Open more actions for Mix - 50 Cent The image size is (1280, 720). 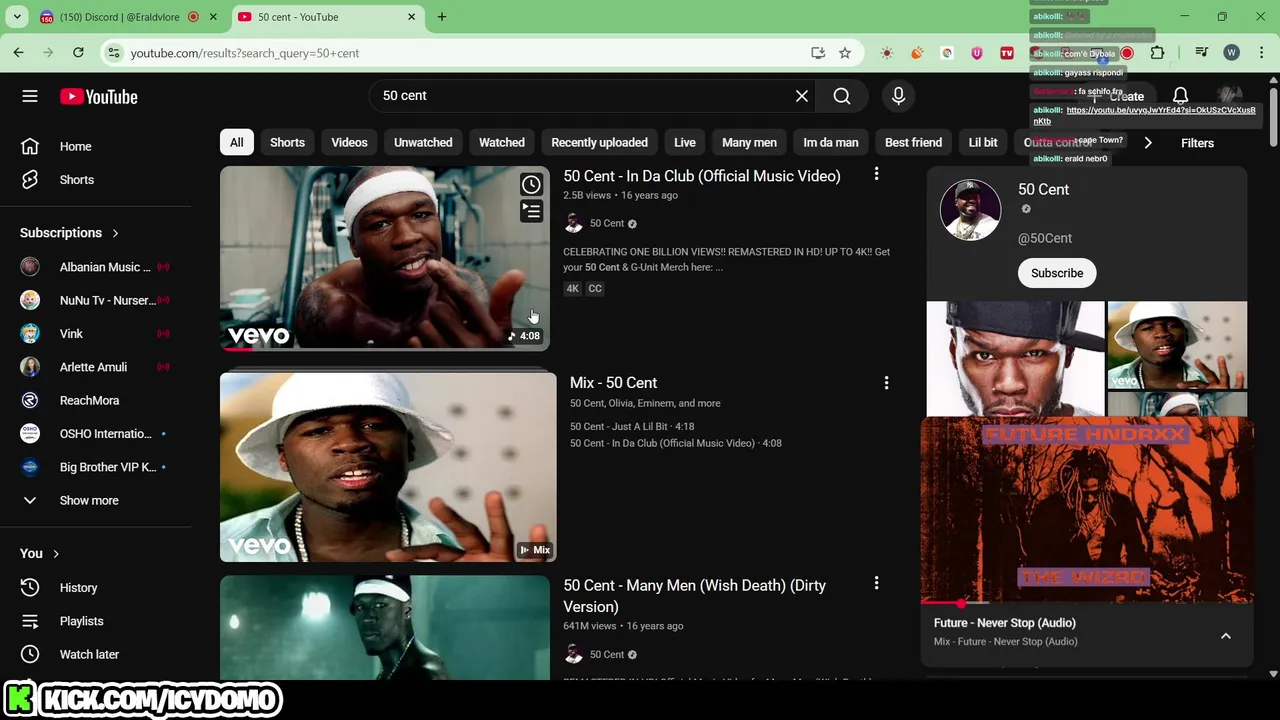[886, 383]
